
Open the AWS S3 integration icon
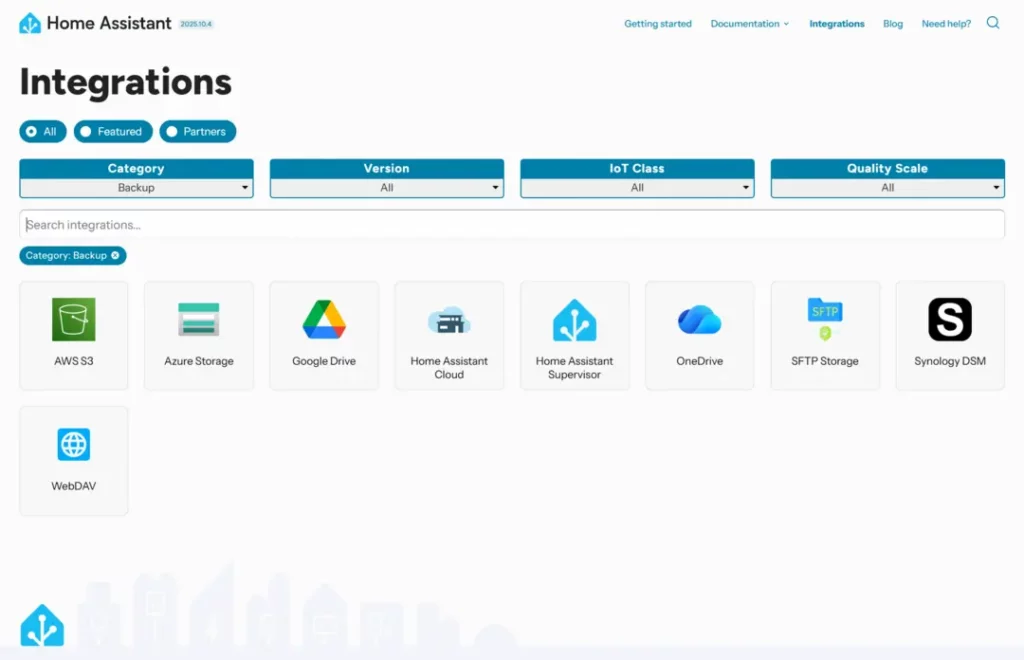click(74, 320)
